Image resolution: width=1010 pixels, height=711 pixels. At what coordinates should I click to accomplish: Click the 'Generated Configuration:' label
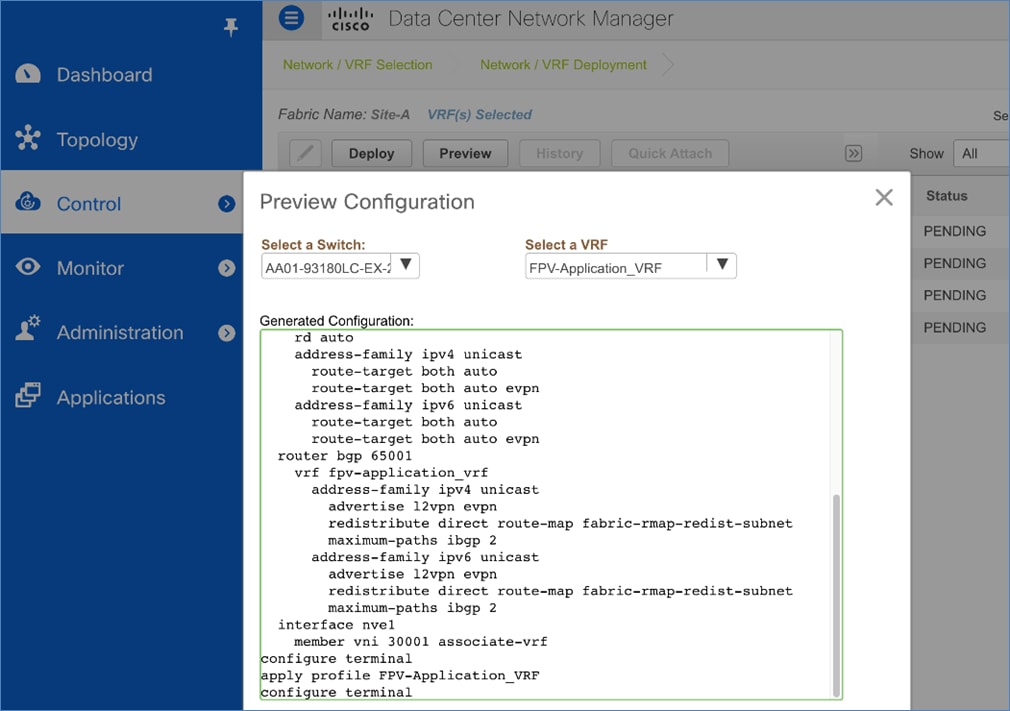coord(337,321)
